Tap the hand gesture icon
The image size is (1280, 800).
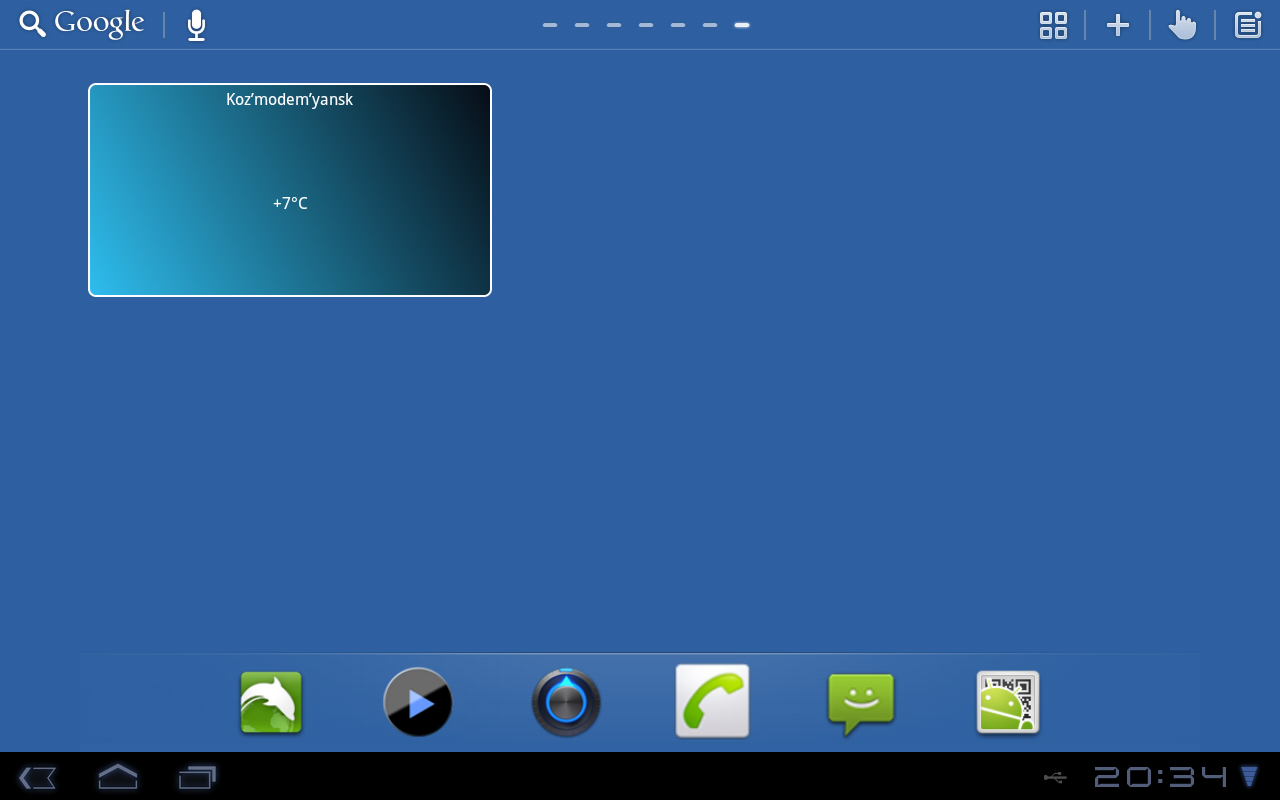coord(1182,25)
